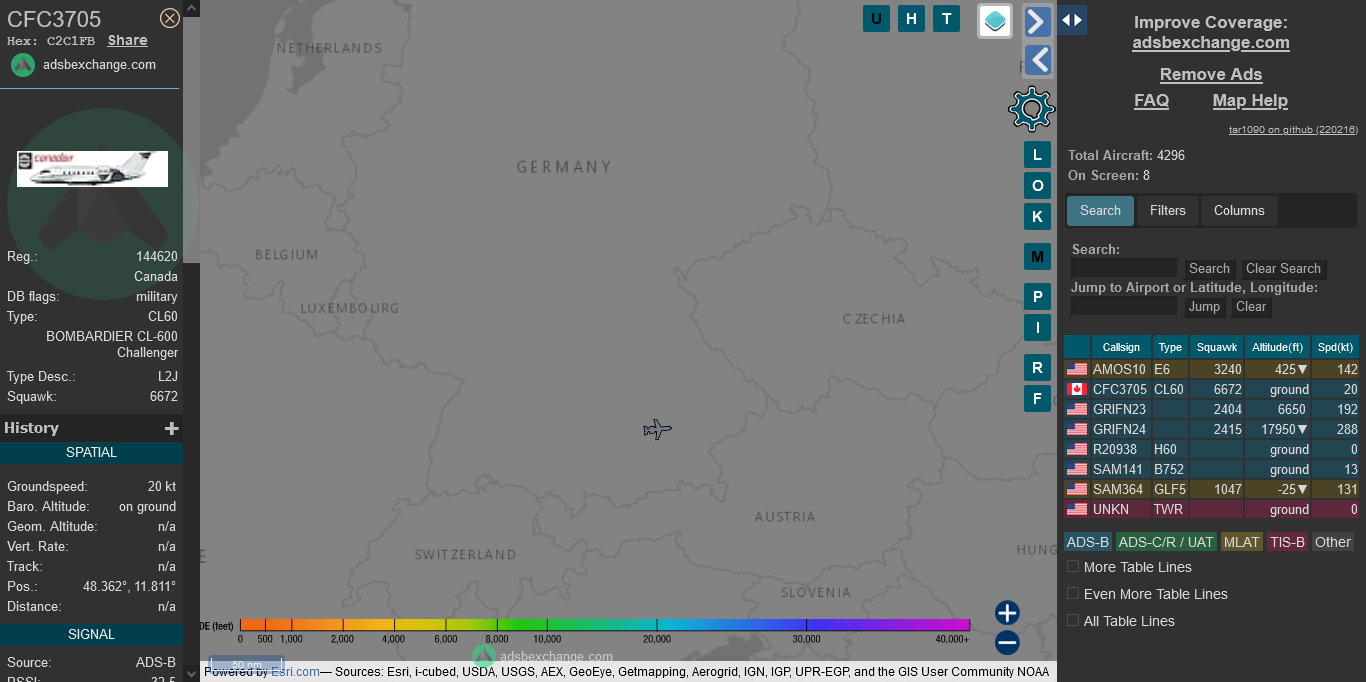Switch to the Search tab
The height and width of the screenshot is (682, 1366).
(1100, 211)
